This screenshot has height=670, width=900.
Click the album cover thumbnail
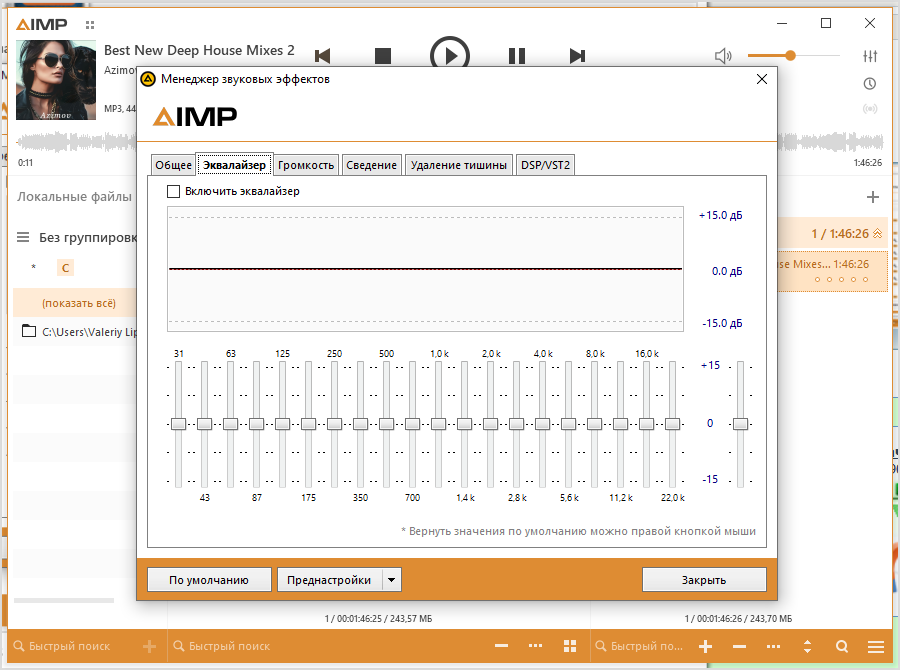(x=56, y=80)
